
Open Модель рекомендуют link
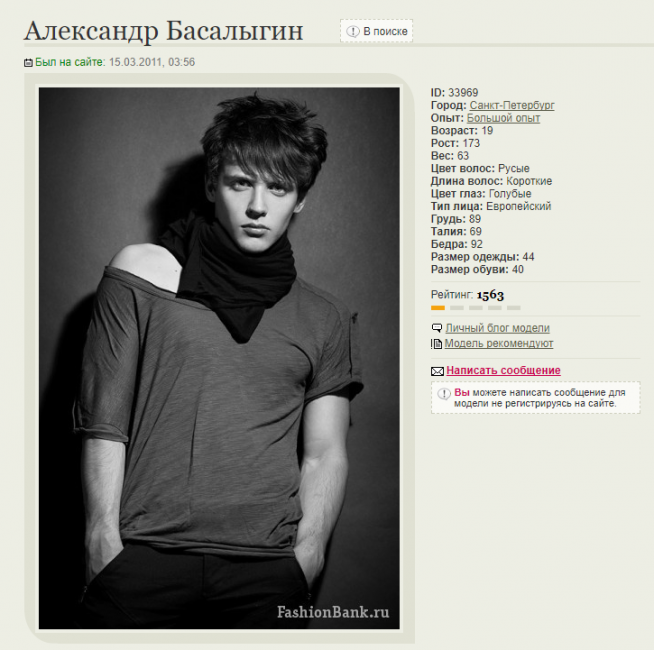(498, 343)
